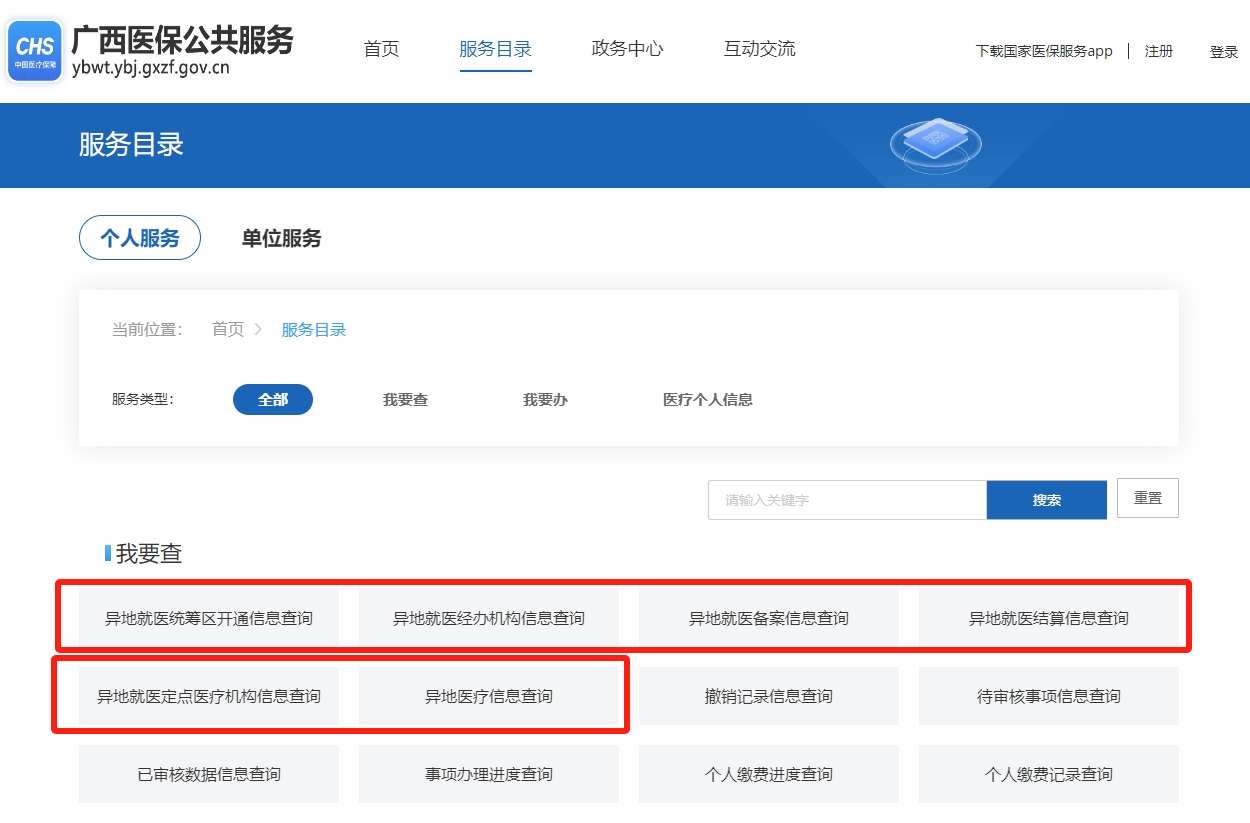Screen dimensions: 1250x823
Task: Click the keyword search input field
Action: click(x=846, y=500)
